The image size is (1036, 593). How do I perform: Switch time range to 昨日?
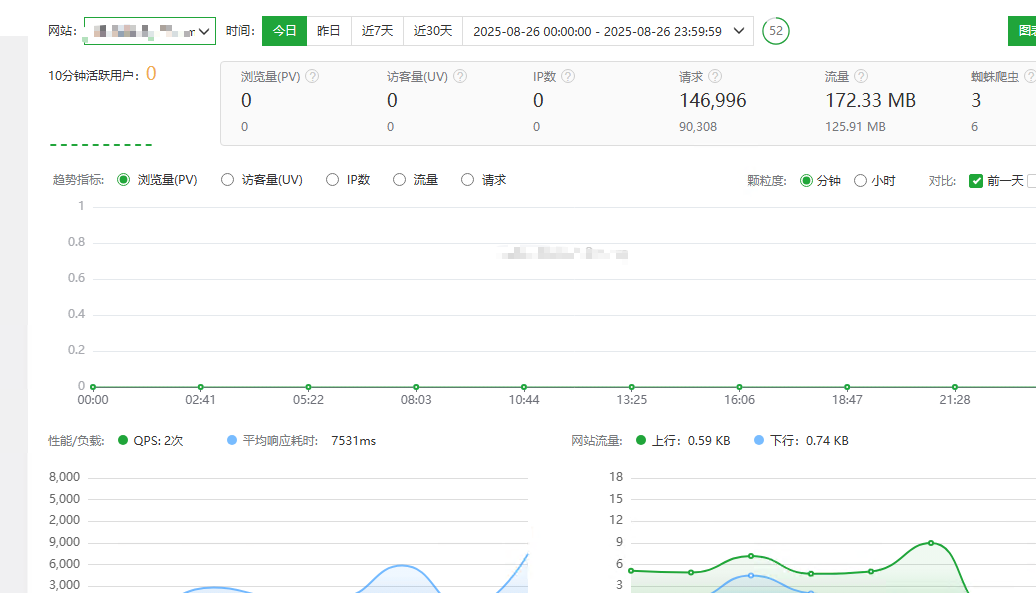point(328,31)
